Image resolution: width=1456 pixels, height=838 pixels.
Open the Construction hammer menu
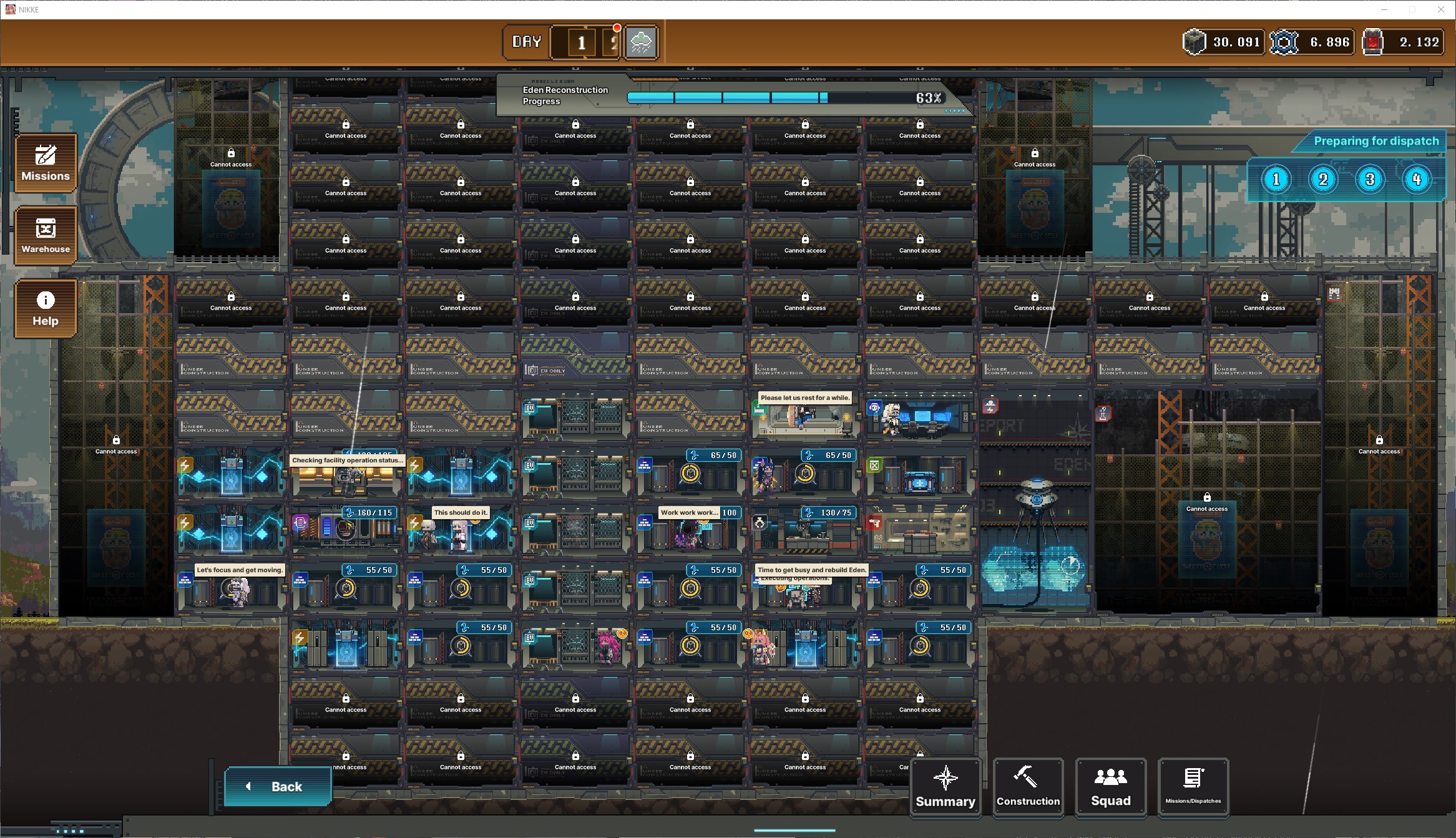(x=1027, y=787)
